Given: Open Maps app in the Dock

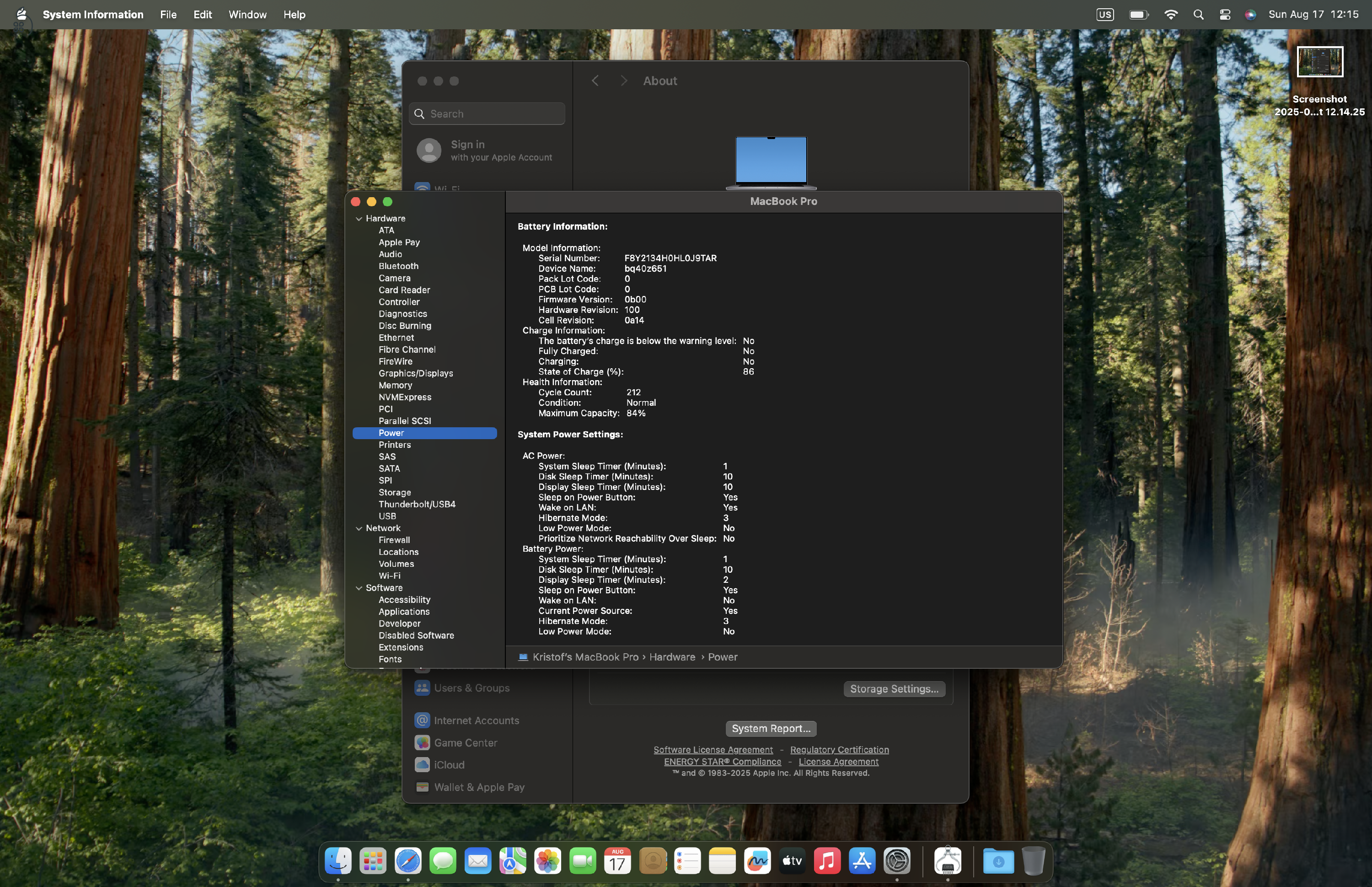Looking at the screenshot, I should [x=513, y=861].
